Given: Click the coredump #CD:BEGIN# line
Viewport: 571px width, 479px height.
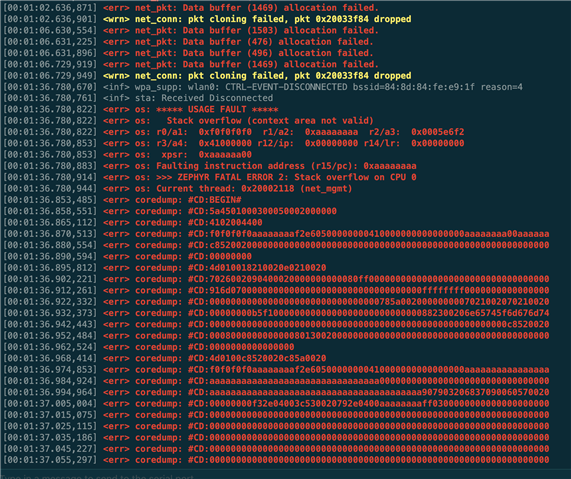Looking at the screenshot, I should click(x=122, y=200).
